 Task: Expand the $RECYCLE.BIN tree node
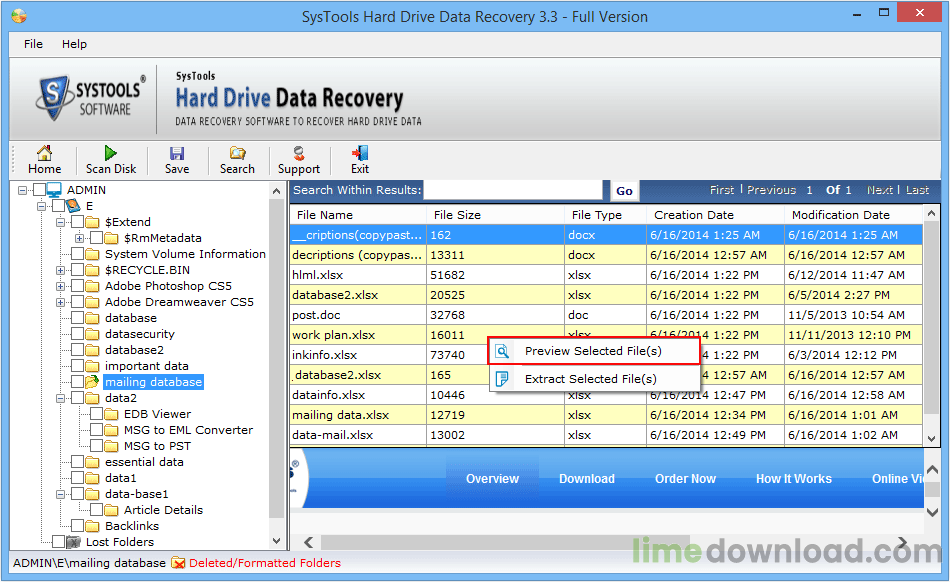[x=61, y=270]
